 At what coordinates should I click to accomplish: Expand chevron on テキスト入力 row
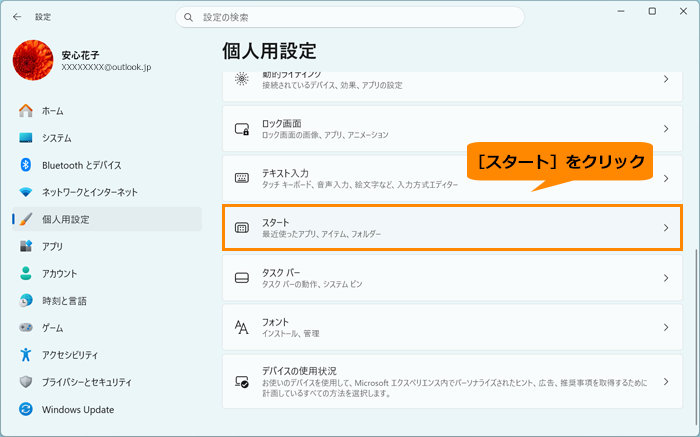(x=666, y=178)
